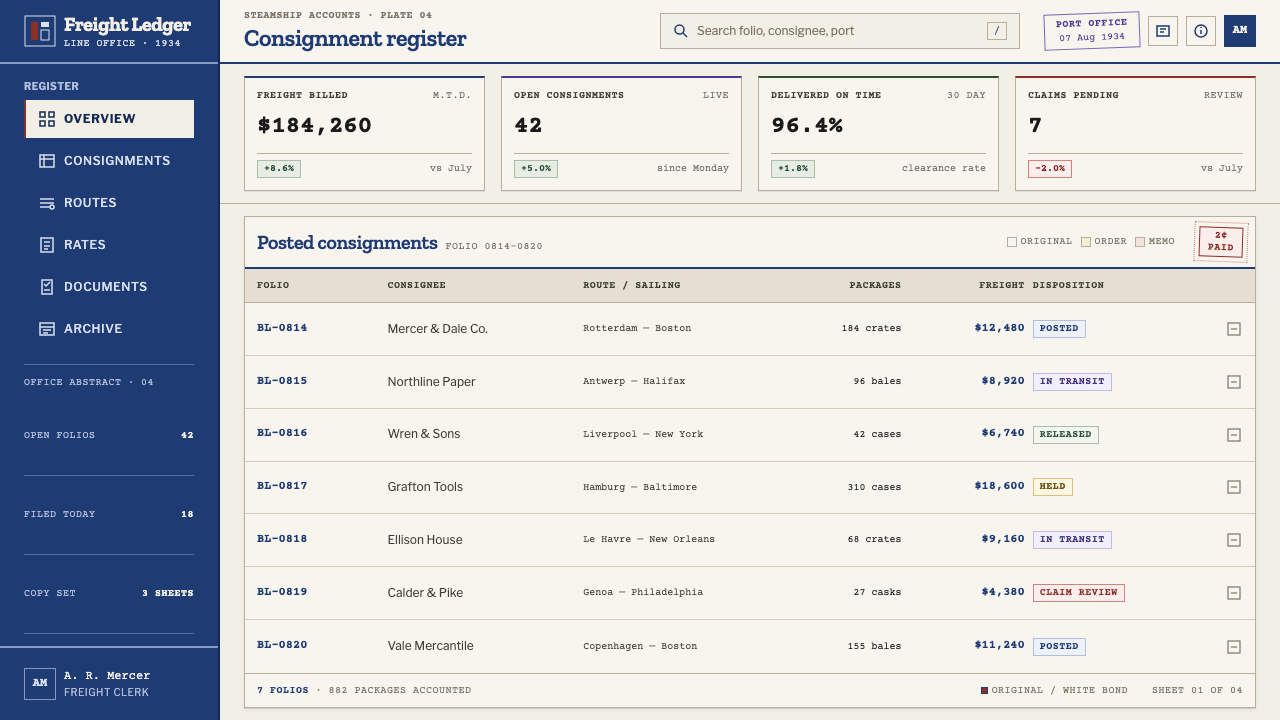Click the Released status badge
Viewport: 1280px width, 720px height.
1066,435
